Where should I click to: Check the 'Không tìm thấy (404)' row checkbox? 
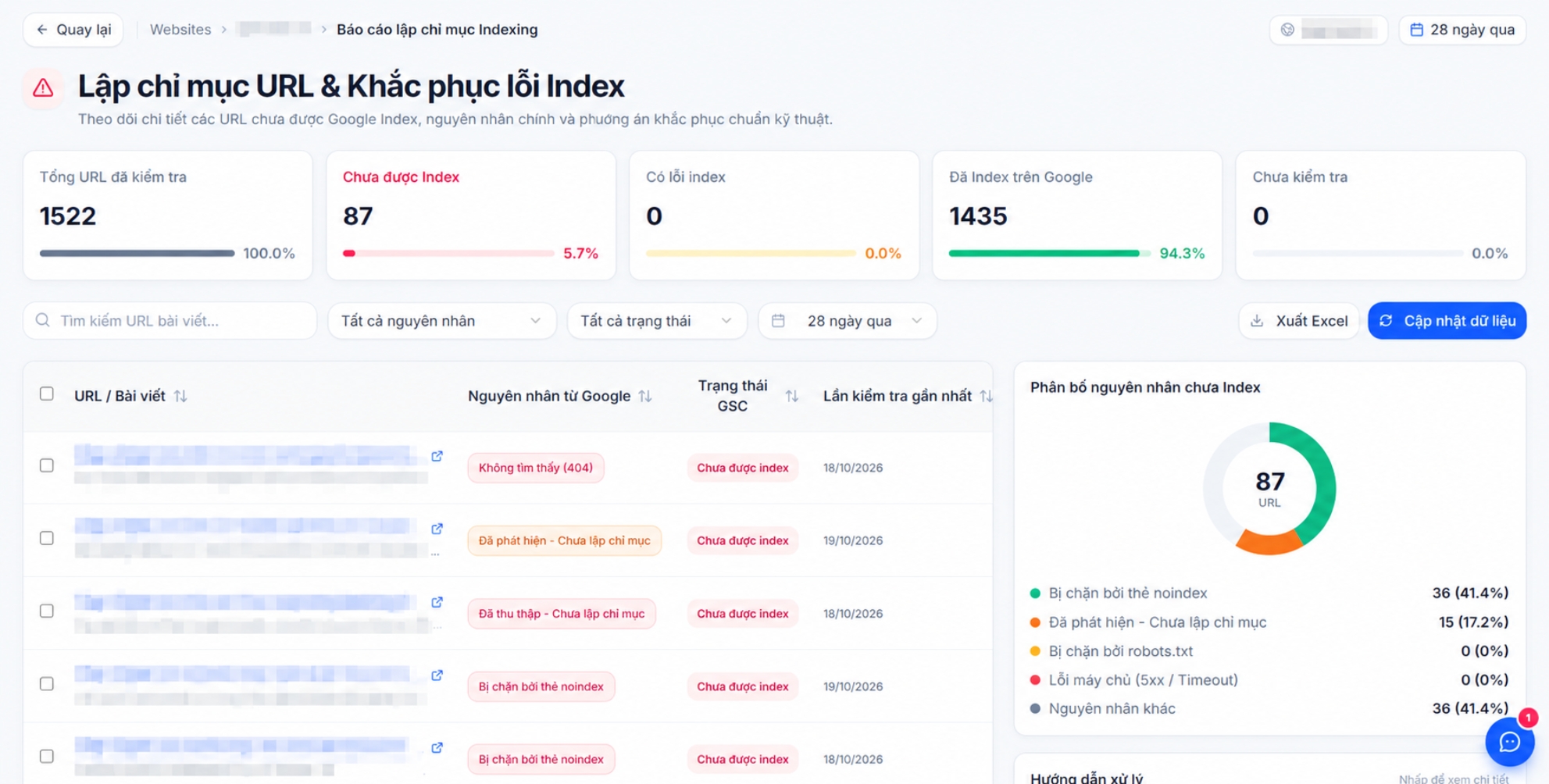point(47,465)
